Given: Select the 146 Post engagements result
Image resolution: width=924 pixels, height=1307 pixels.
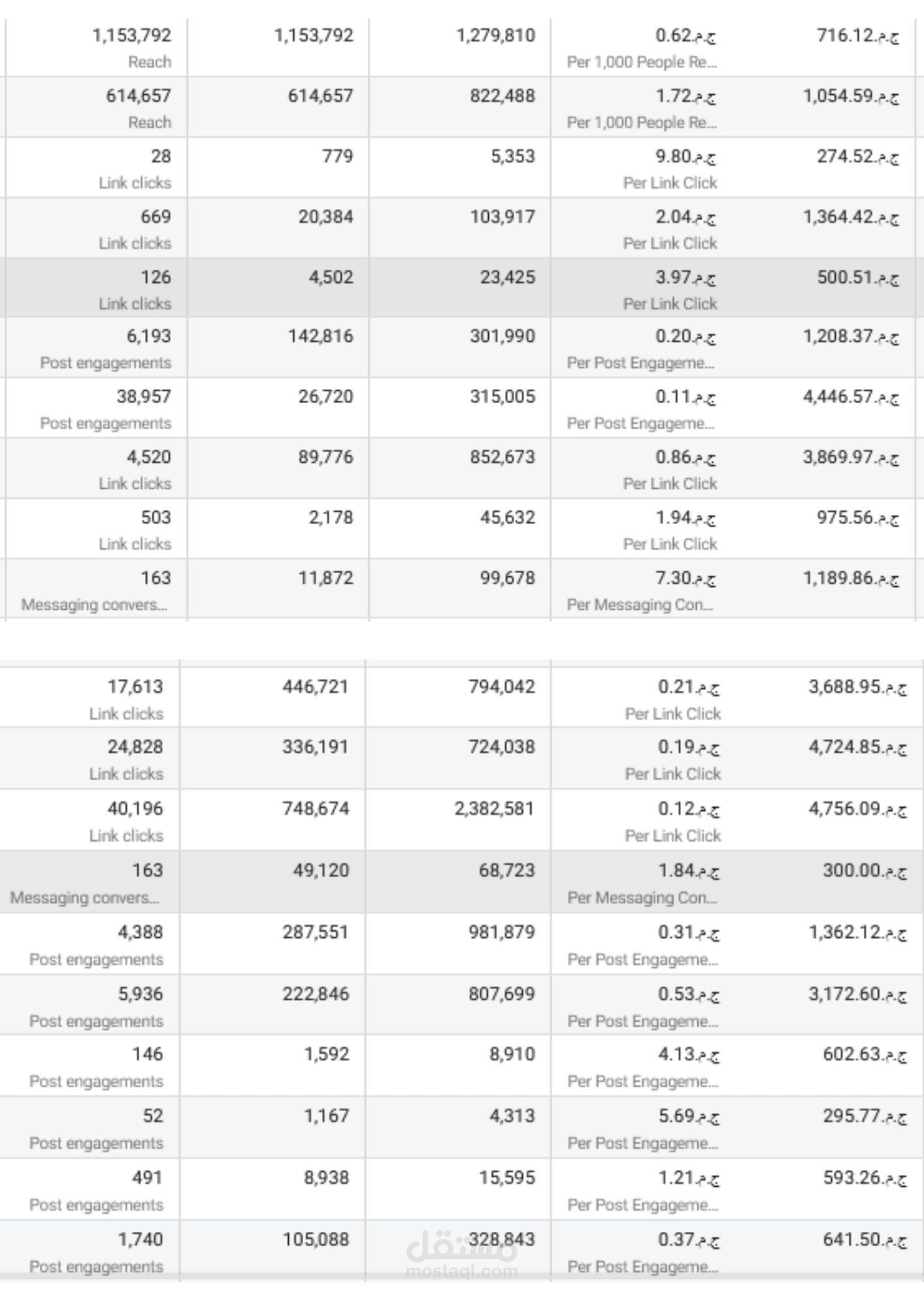Looking at the screenshot, I should 90,1066.
